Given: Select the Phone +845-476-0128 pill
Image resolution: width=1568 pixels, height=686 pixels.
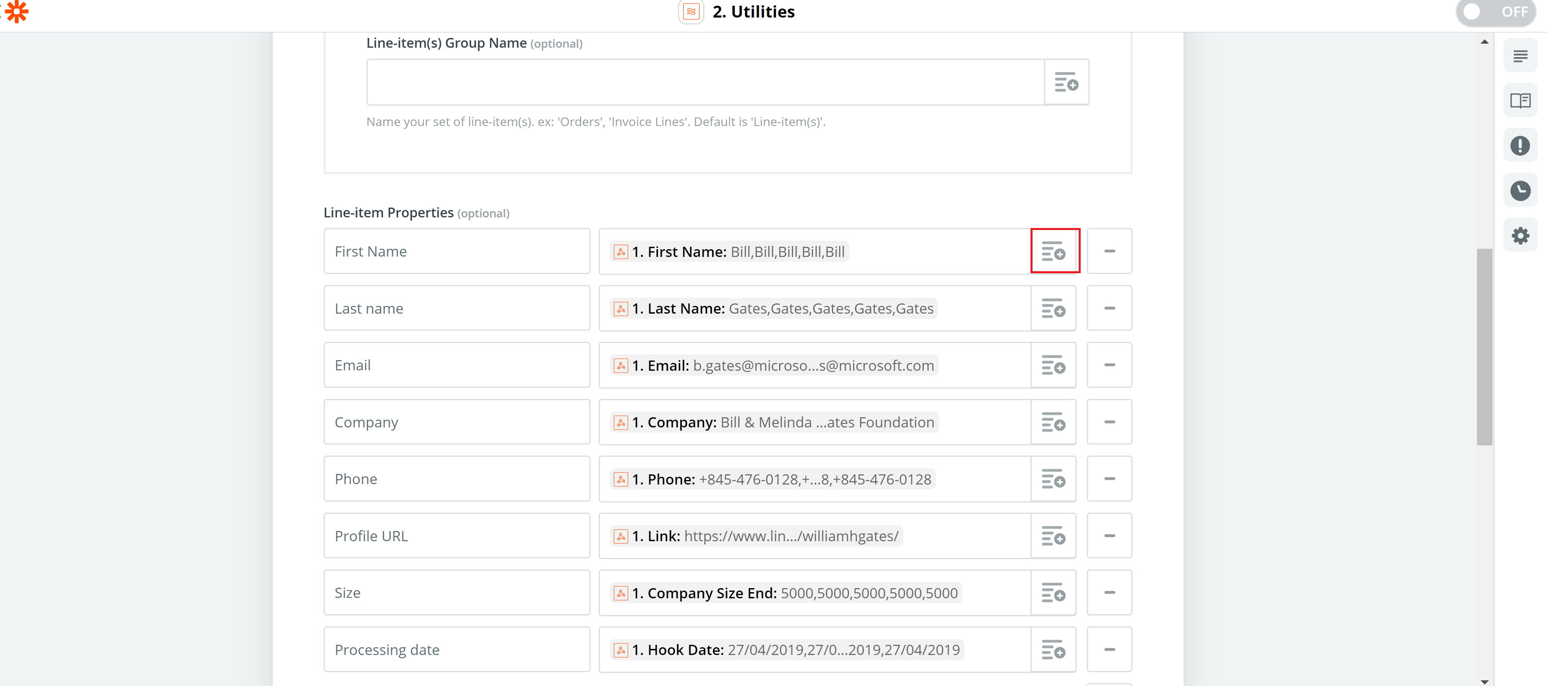Looking at the screenshot, I should click(x=773, y=479).
